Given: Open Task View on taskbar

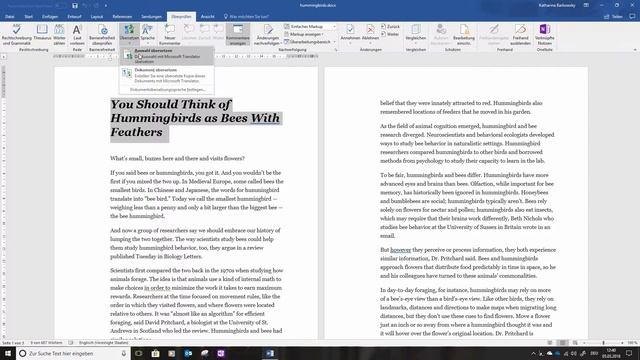Looking at the screenshot, I should 139,353.
